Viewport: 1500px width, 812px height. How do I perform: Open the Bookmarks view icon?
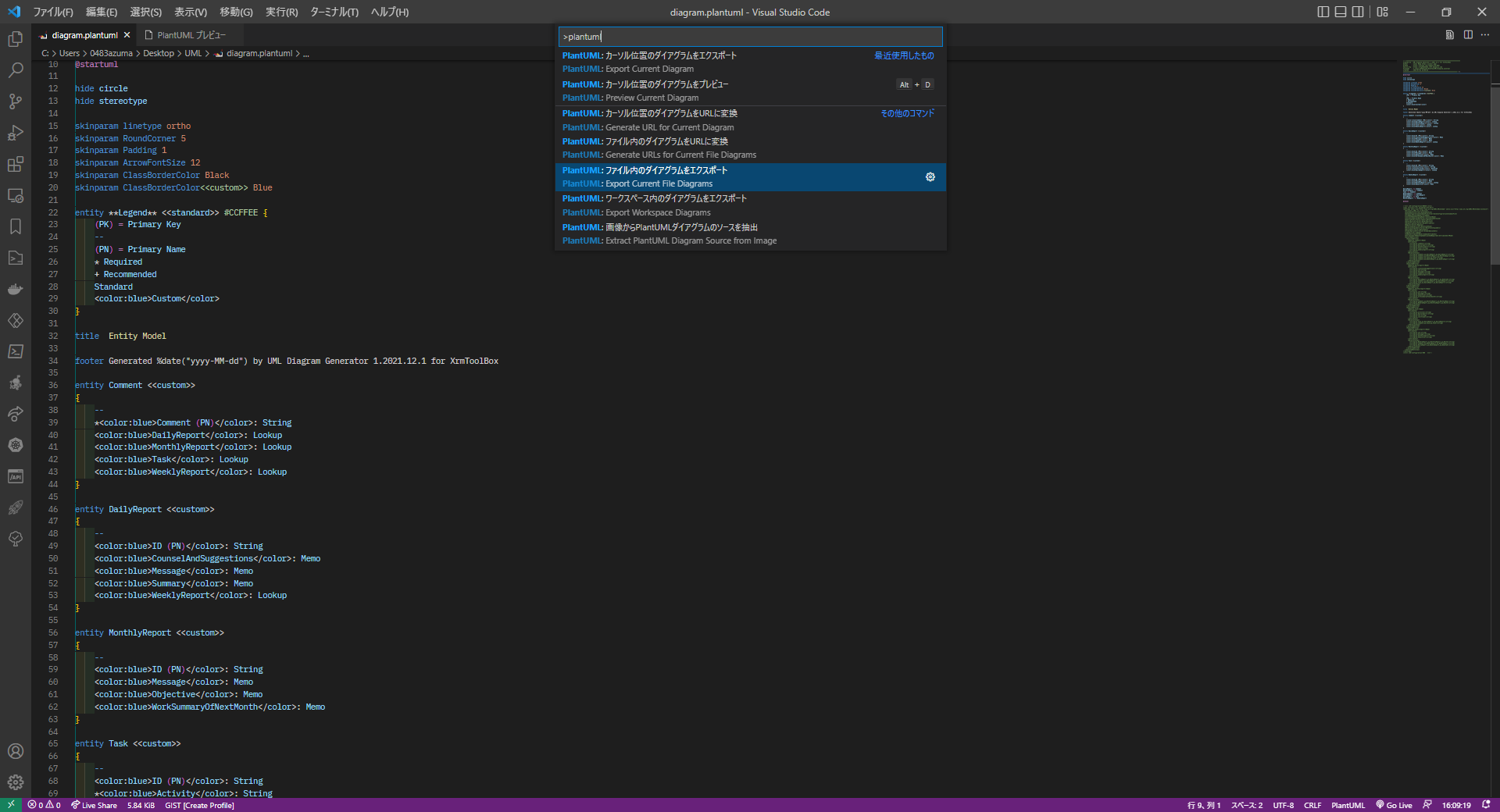15,226
